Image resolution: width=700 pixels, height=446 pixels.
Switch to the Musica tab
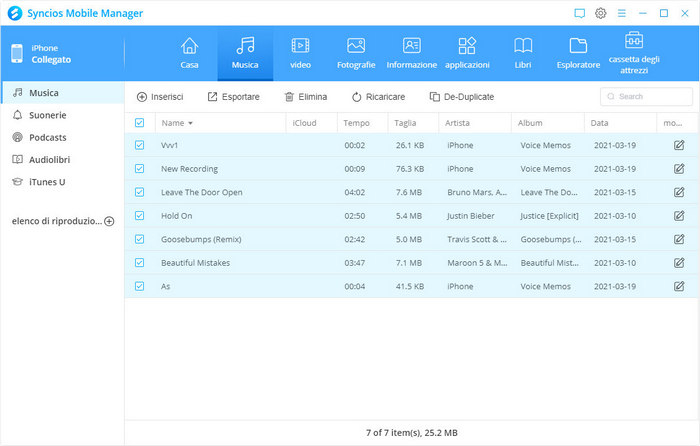coord(245,53)
